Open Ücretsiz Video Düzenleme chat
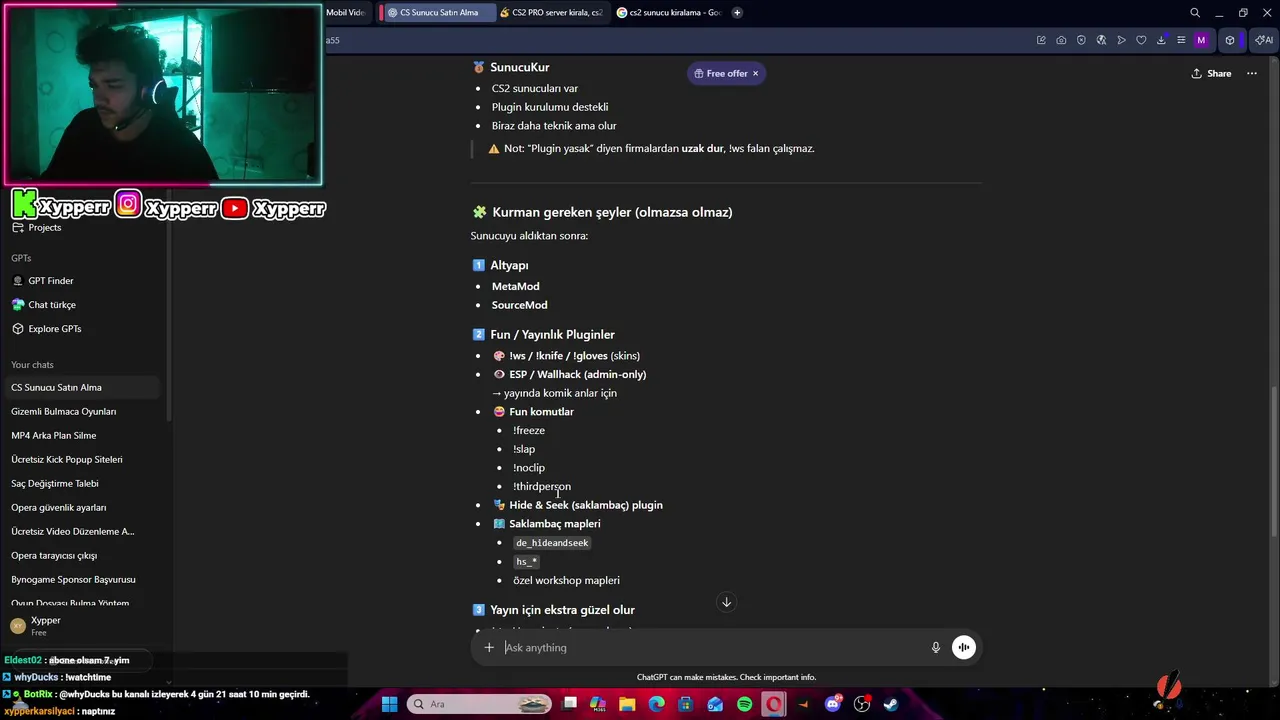This screenshot has width=1280, height=720. 83,531
